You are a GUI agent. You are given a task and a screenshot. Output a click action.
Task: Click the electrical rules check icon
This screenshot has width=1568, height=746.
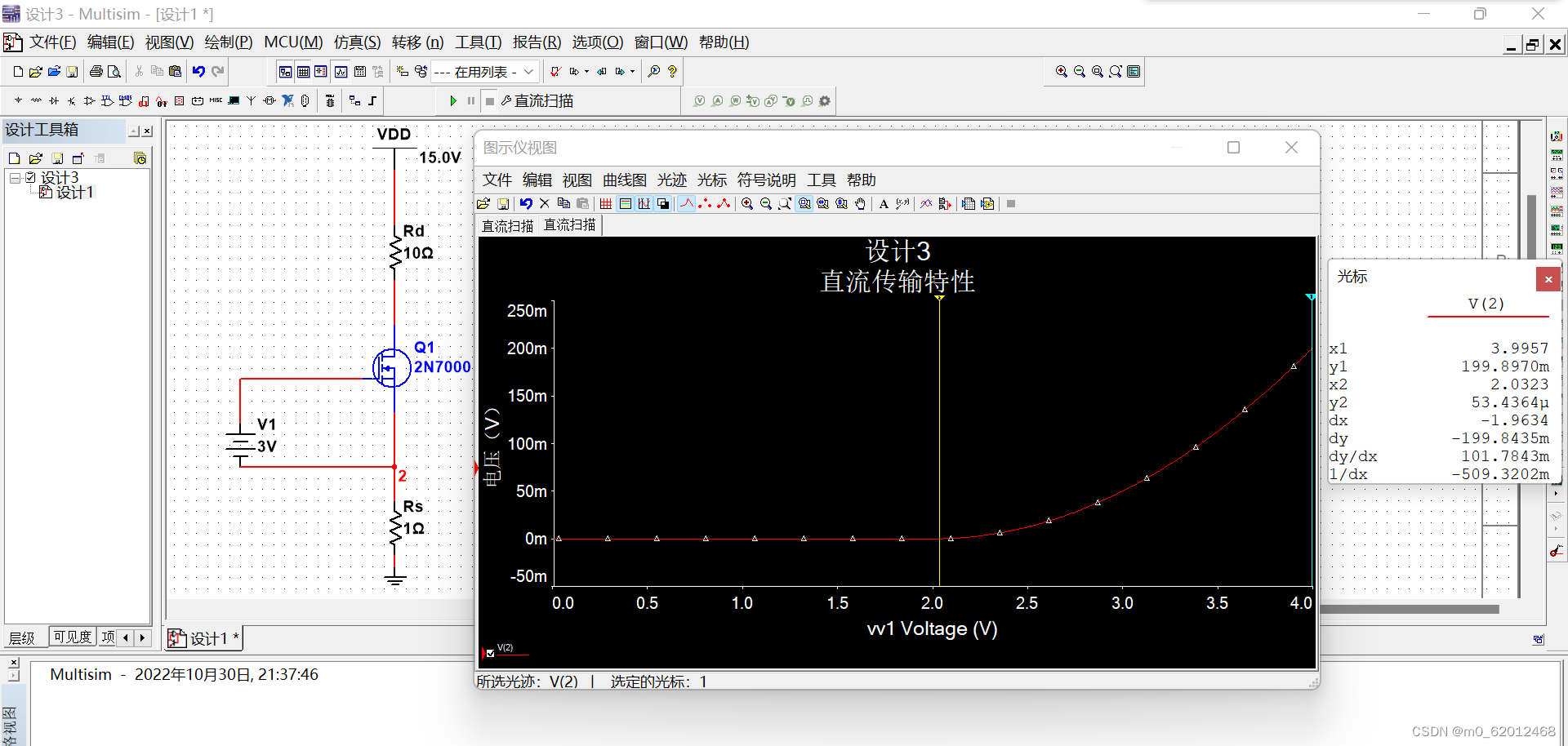point(555,72)
